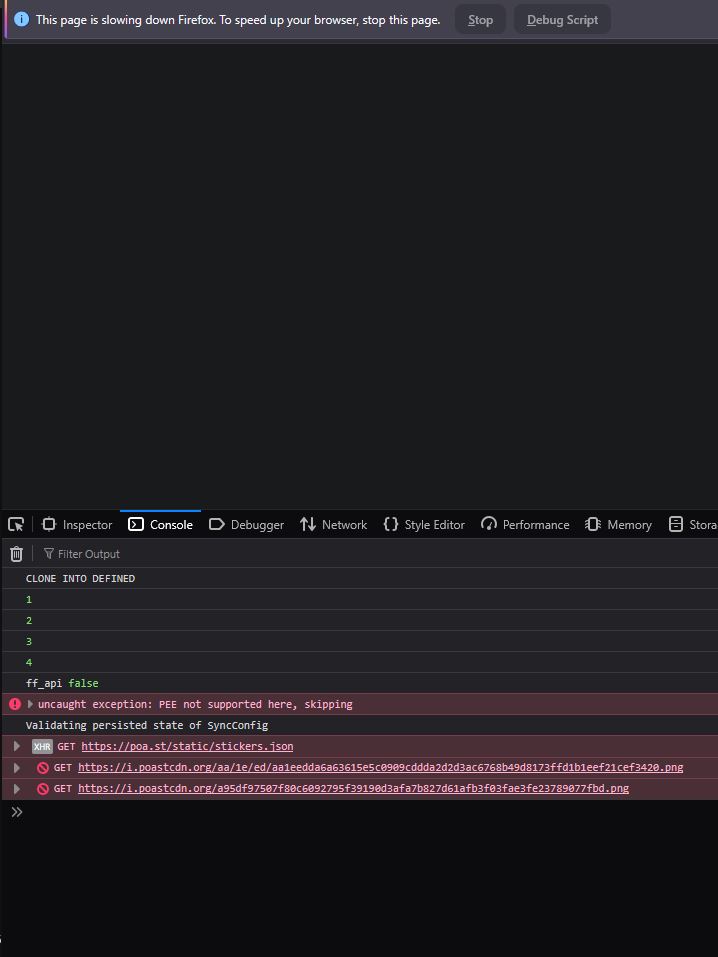
Task: Click the console prompt chevrons icon
Action: click(x=16, y=812)
